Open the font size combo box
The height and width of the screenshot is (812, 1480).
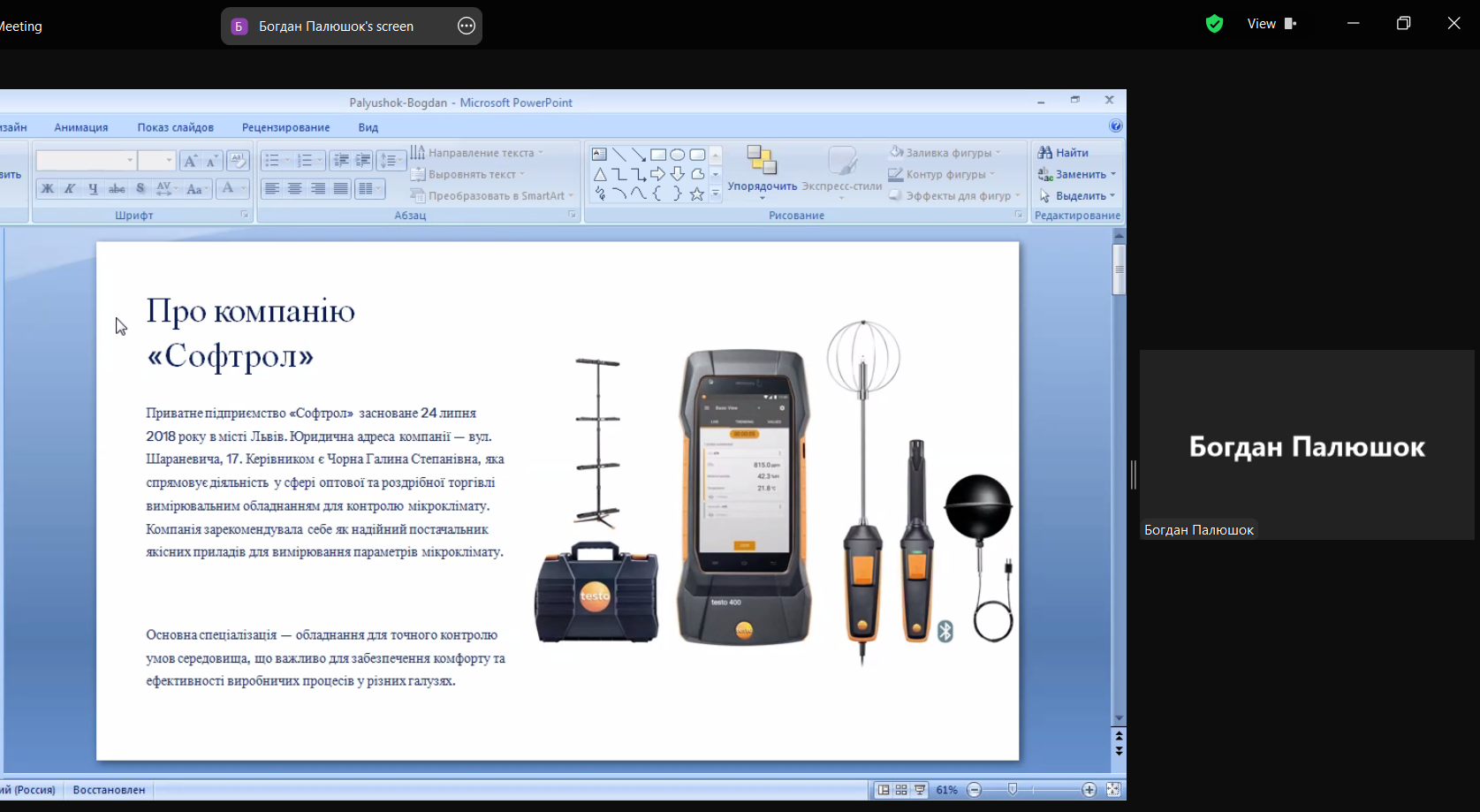156,161
